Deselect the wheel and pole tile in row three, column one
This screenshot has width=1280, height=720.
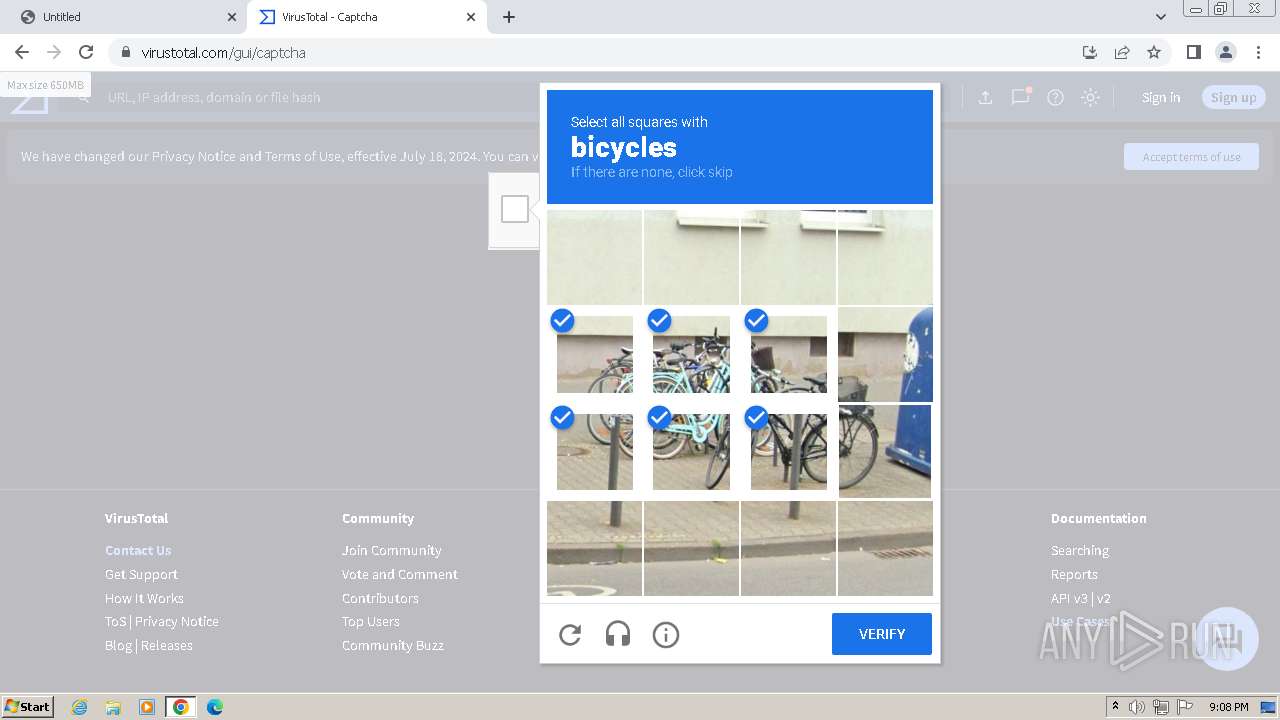pyautogui.click(x=595, y=452)
